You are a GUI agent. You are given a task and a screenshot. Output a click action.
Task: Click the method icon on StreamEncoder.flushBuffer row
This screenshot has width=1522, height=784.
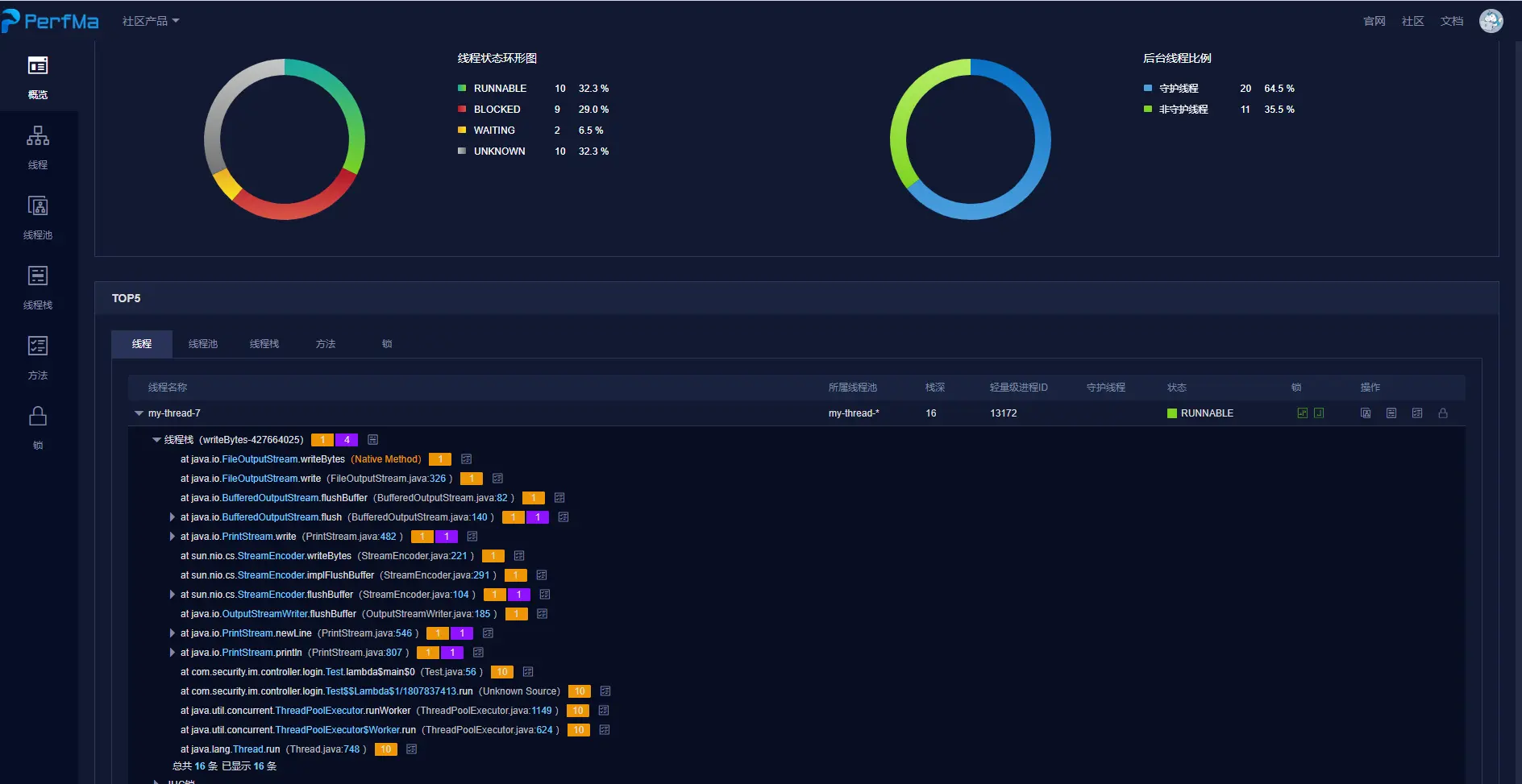(545, 595)
